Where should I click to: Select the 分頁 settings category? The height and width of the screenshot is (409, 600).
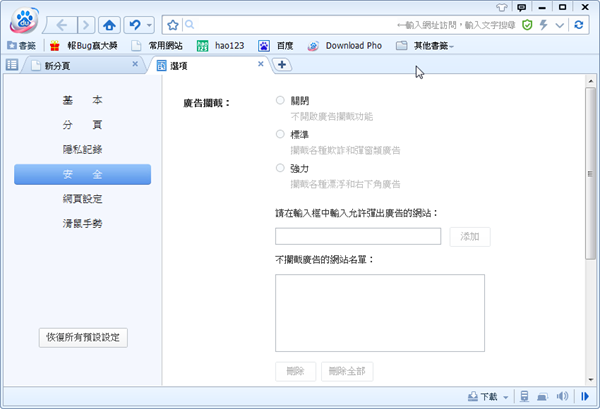83,125
